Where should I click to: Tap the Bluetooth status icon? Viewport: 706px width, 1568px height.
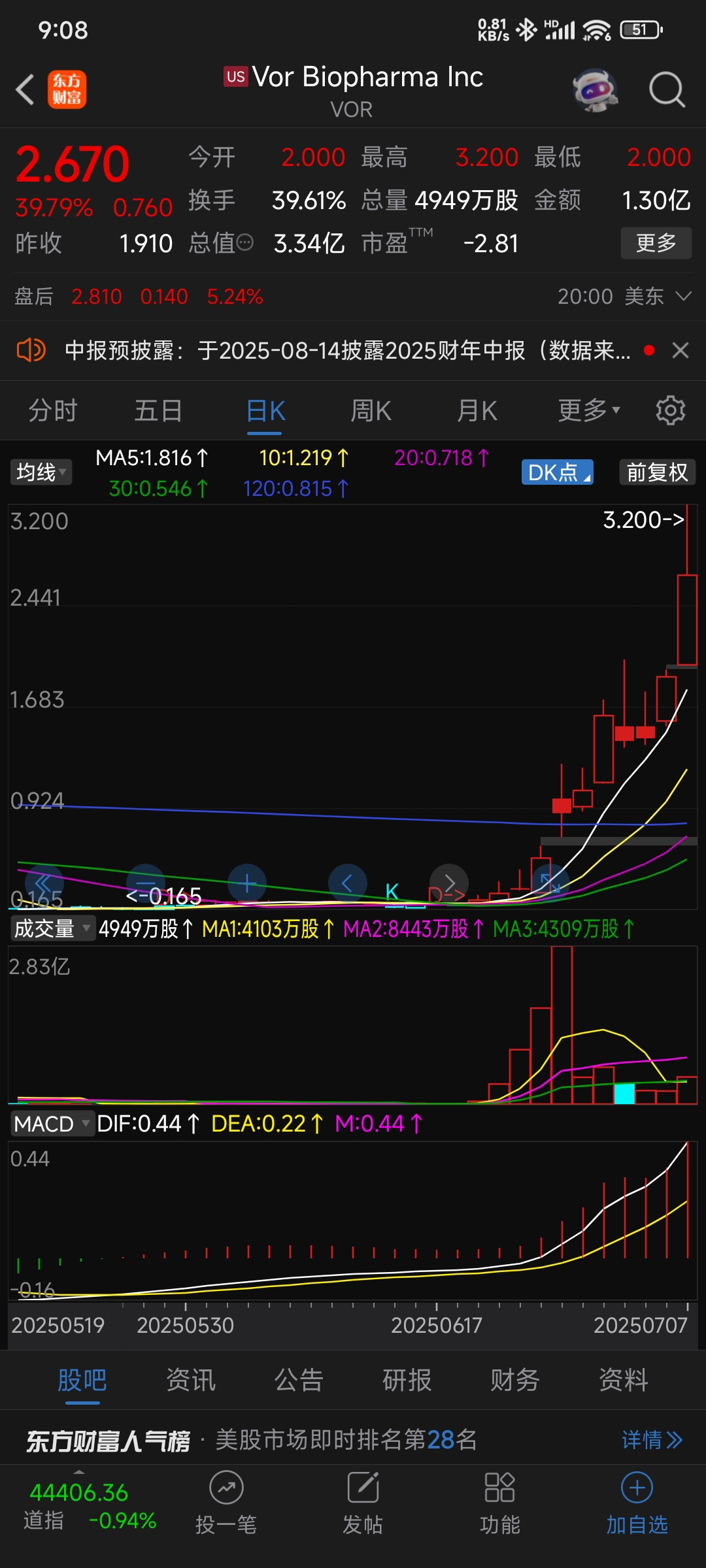[526, 29]
